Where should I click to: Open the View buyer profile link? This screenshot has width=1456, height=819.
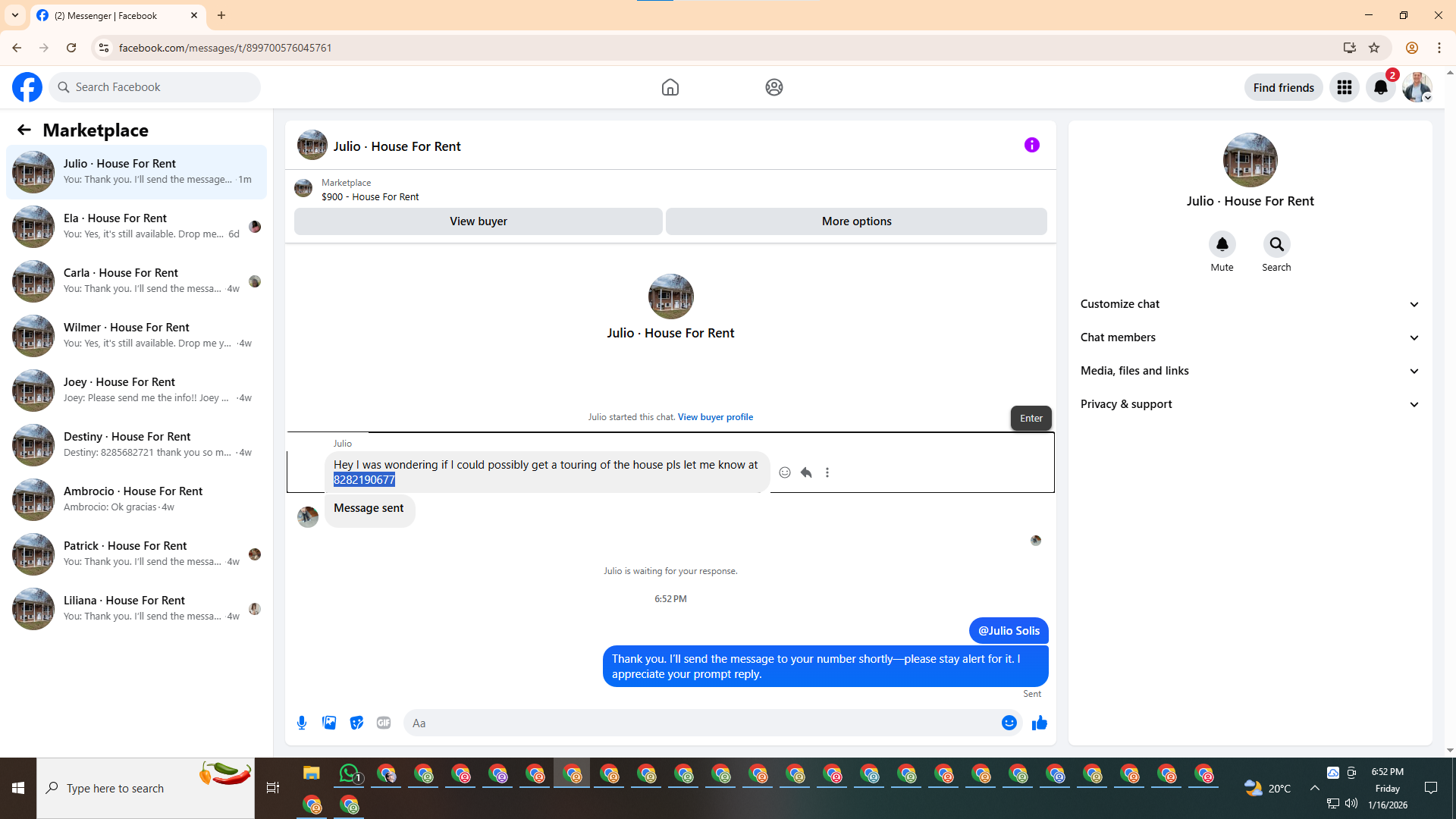[x=715, y=417]
